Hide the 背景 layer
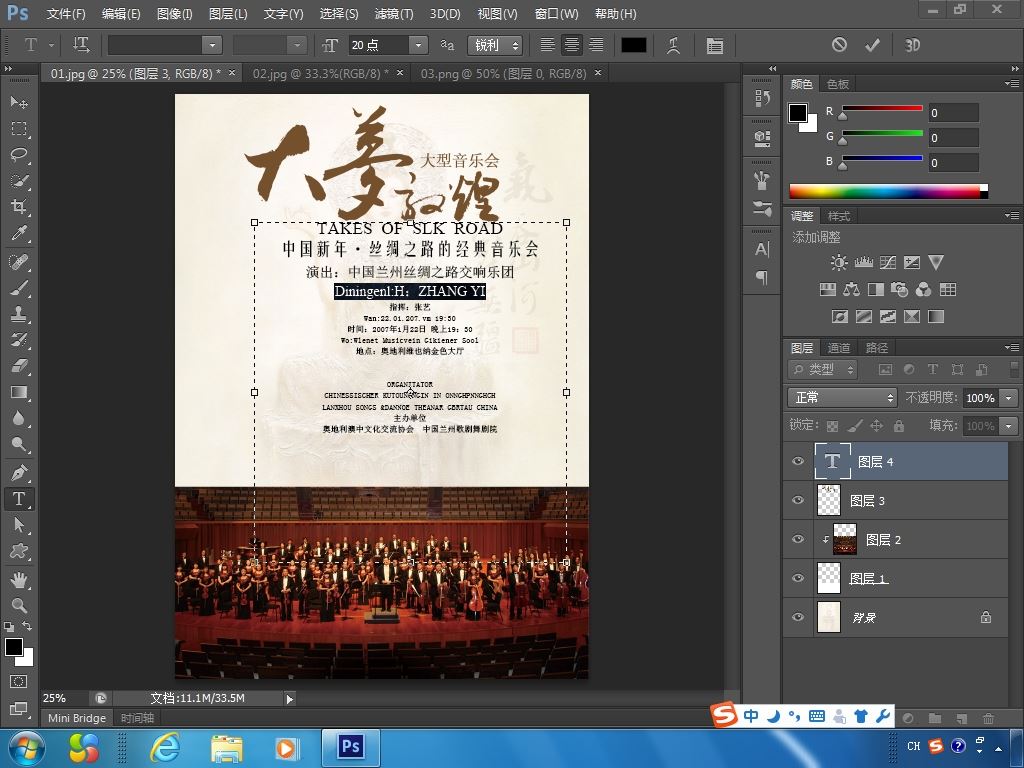 pyautogui.click(x=798, y=617)
